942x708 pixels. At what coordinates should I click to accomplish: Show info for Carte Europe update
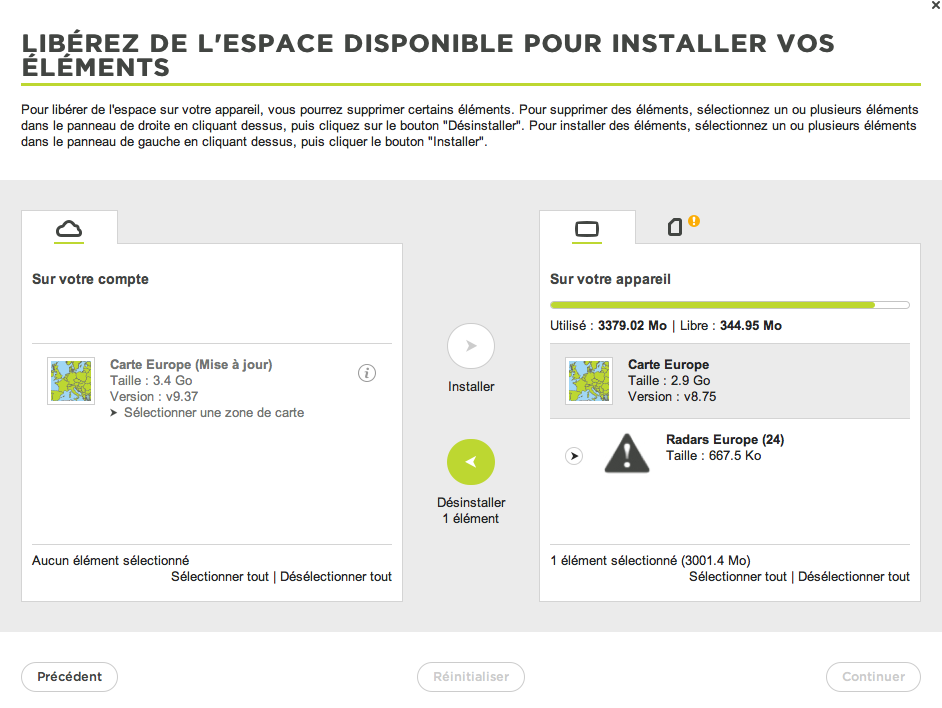[367, 373]
